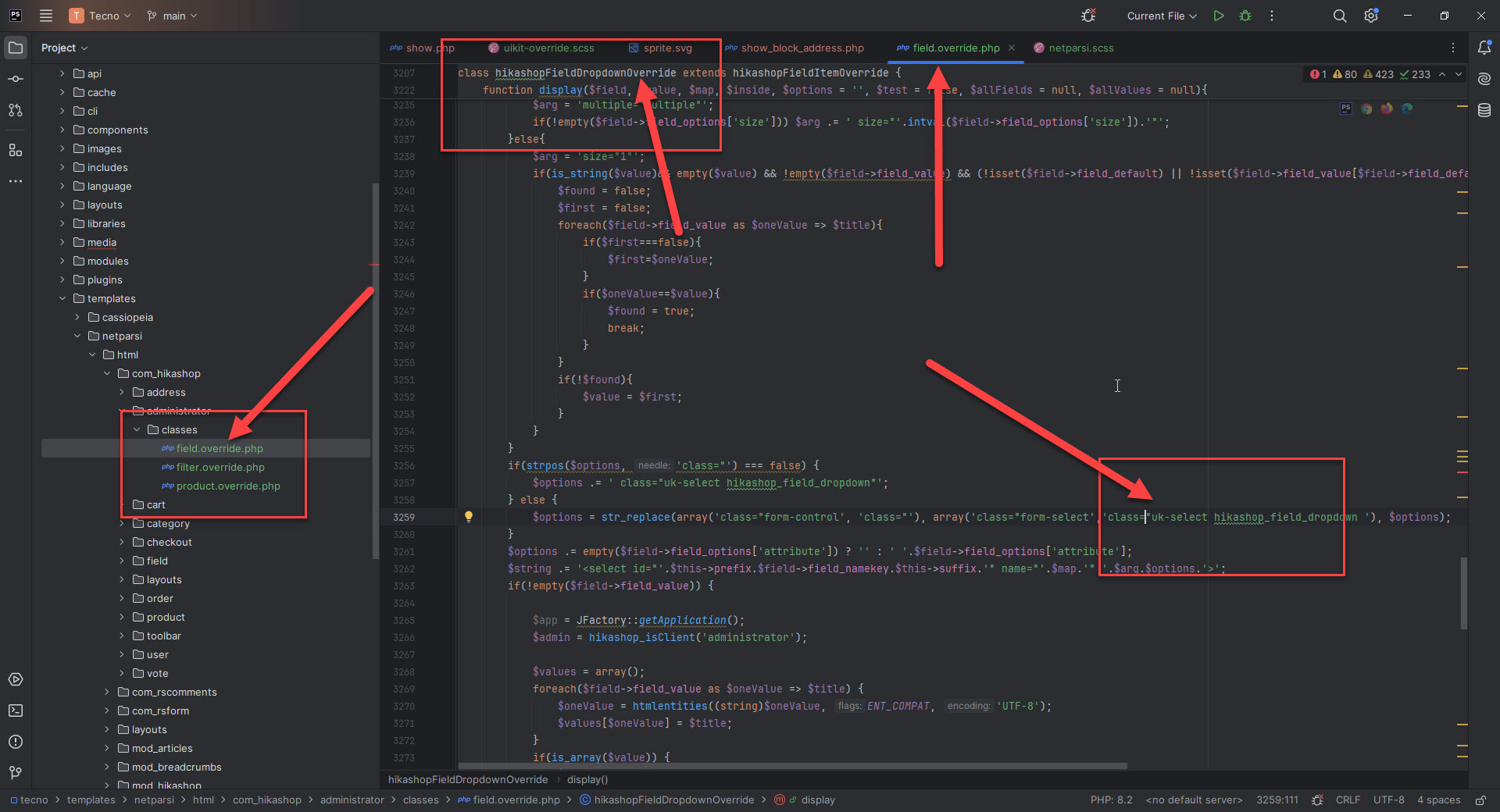Click the Debug bug icon
This screenshot has width=1500, height=812.
pos(1245,16)
